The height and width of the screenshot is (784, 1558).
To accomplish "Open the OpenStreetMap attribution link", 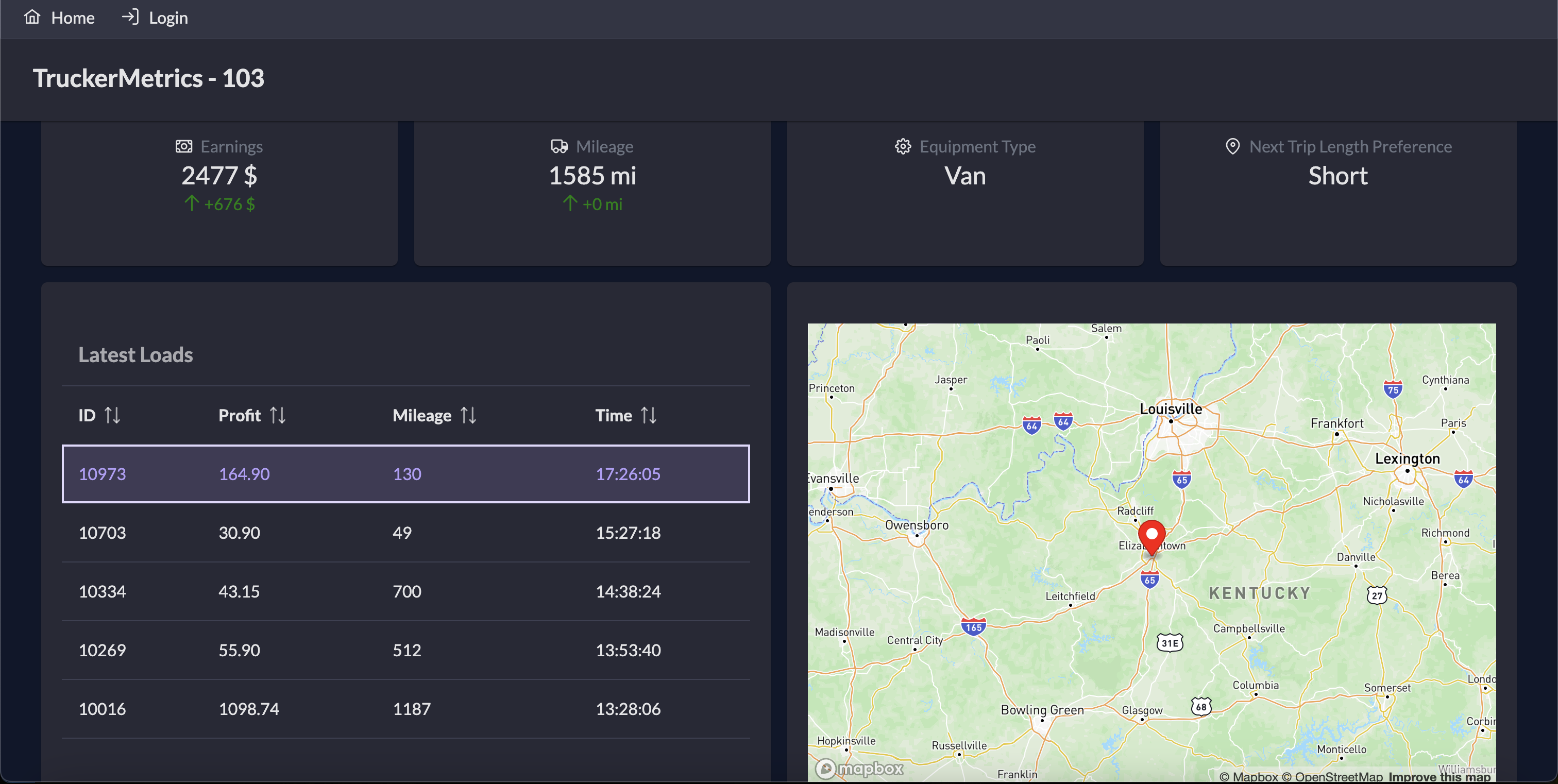I will [1332, 776].
